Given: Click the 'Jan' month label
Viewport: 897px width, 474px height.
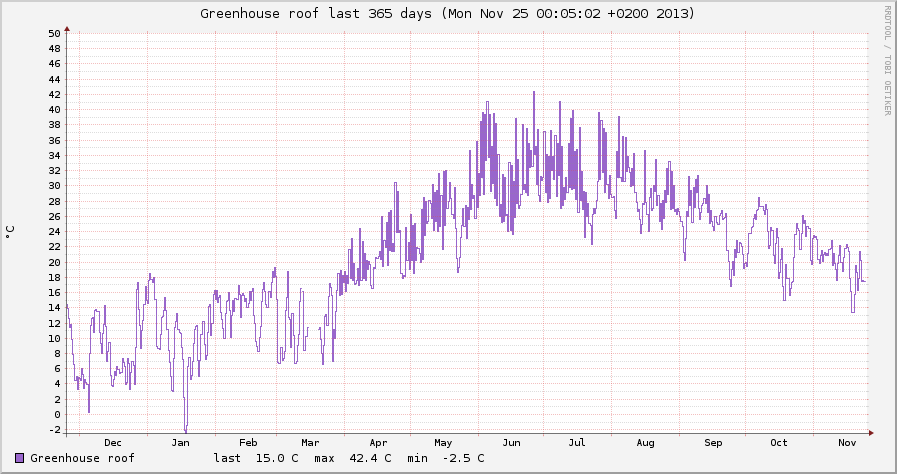Looking at the screenshot, I should tap(180, 443).
